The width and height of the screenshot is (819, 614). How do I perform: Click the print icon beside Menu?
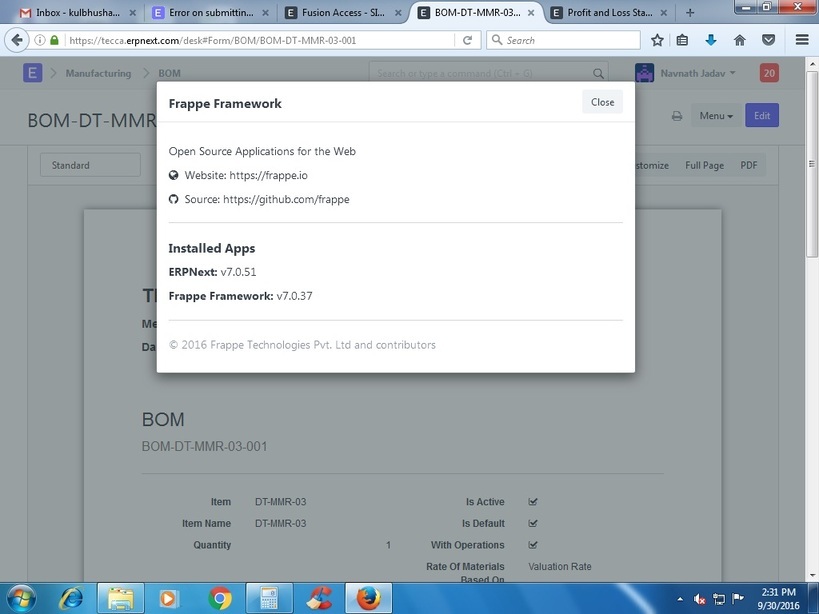pyautogui.click(x=677, y=116)
